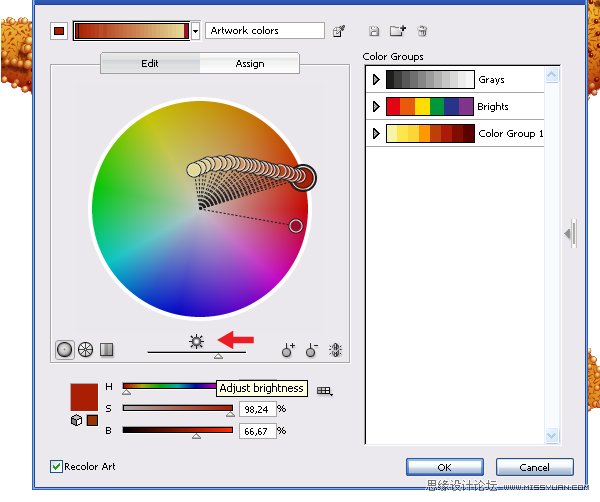
Task: Click the large current color swatch
Action: [84, 397]
